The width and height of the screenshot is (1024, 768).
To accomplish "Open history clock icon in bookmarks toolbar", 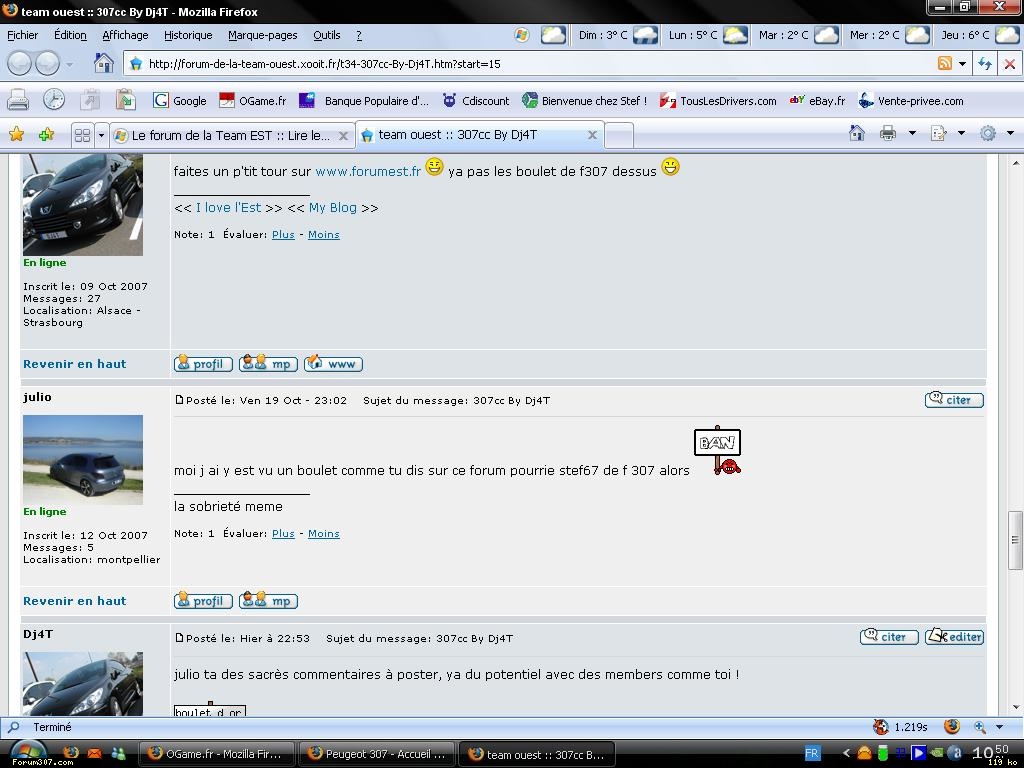I will tap(54, 99).
